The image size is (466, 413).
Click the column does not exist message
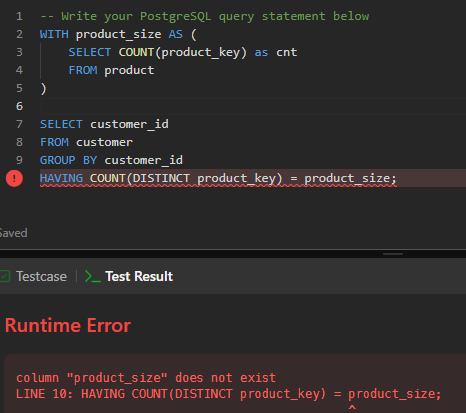[x=146, y=378]
